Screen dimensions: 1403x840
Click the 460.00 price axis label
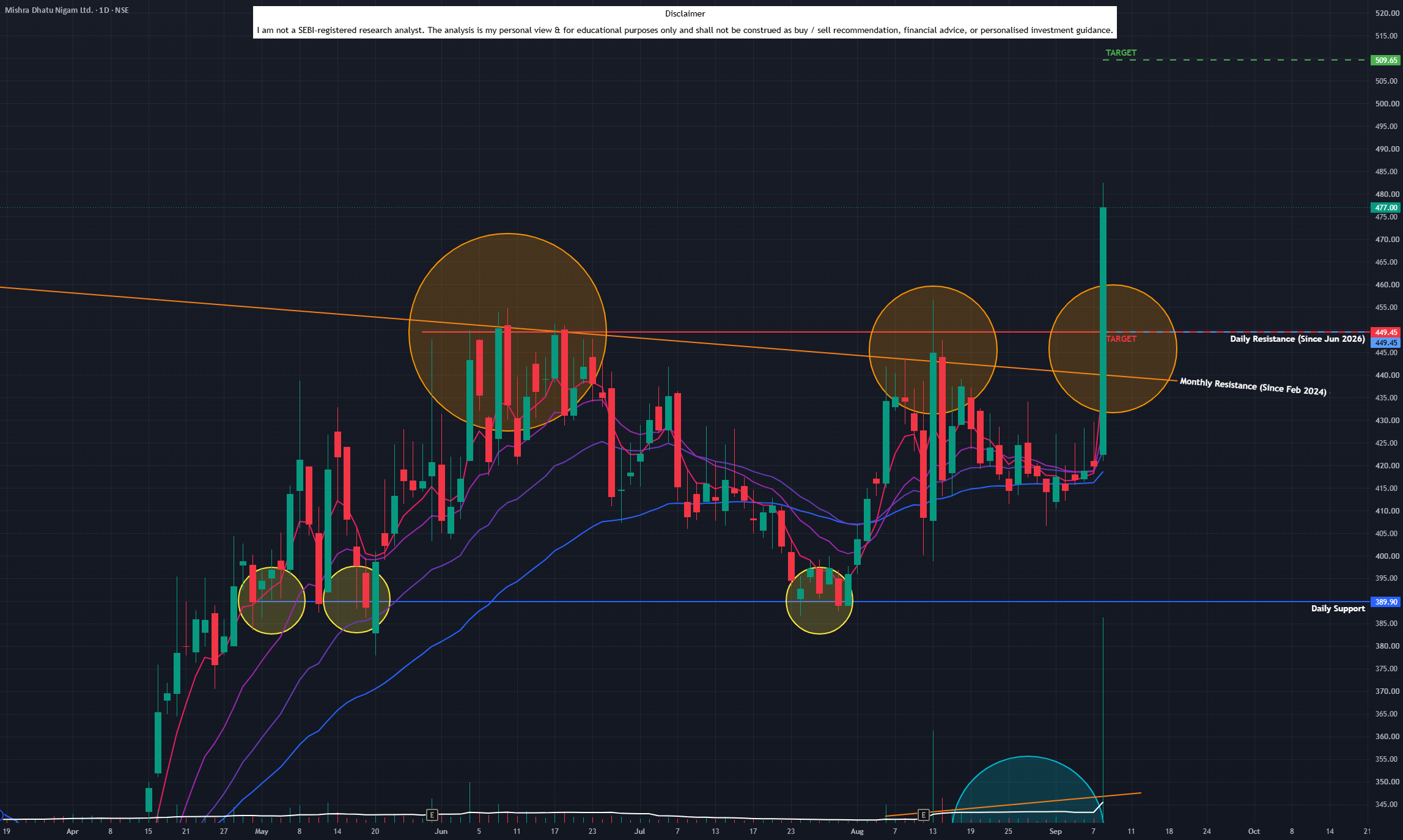click(1386, 284)
